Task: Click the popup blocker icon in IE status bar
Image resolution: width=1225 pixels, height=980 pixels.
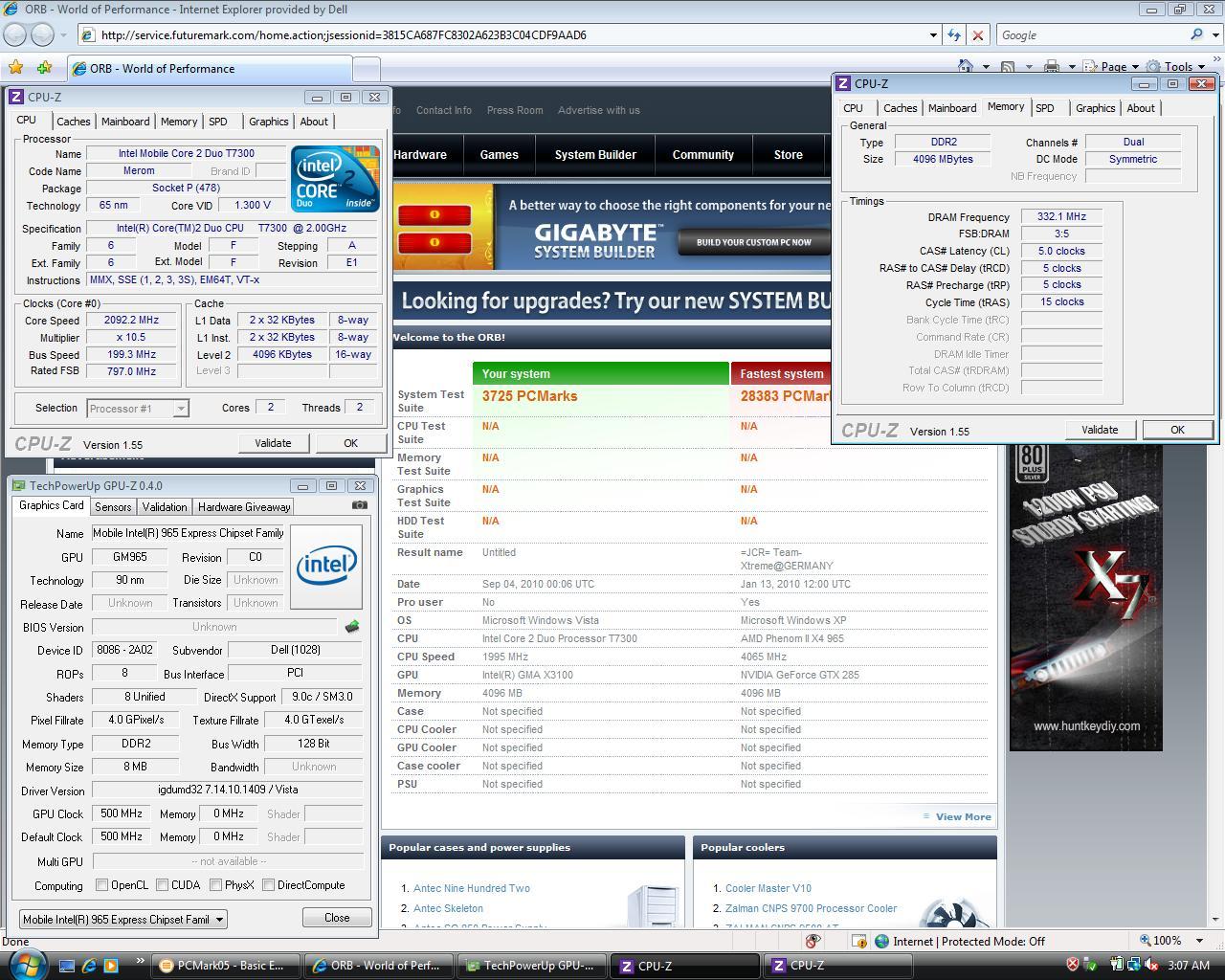Action: pos(813,941)
